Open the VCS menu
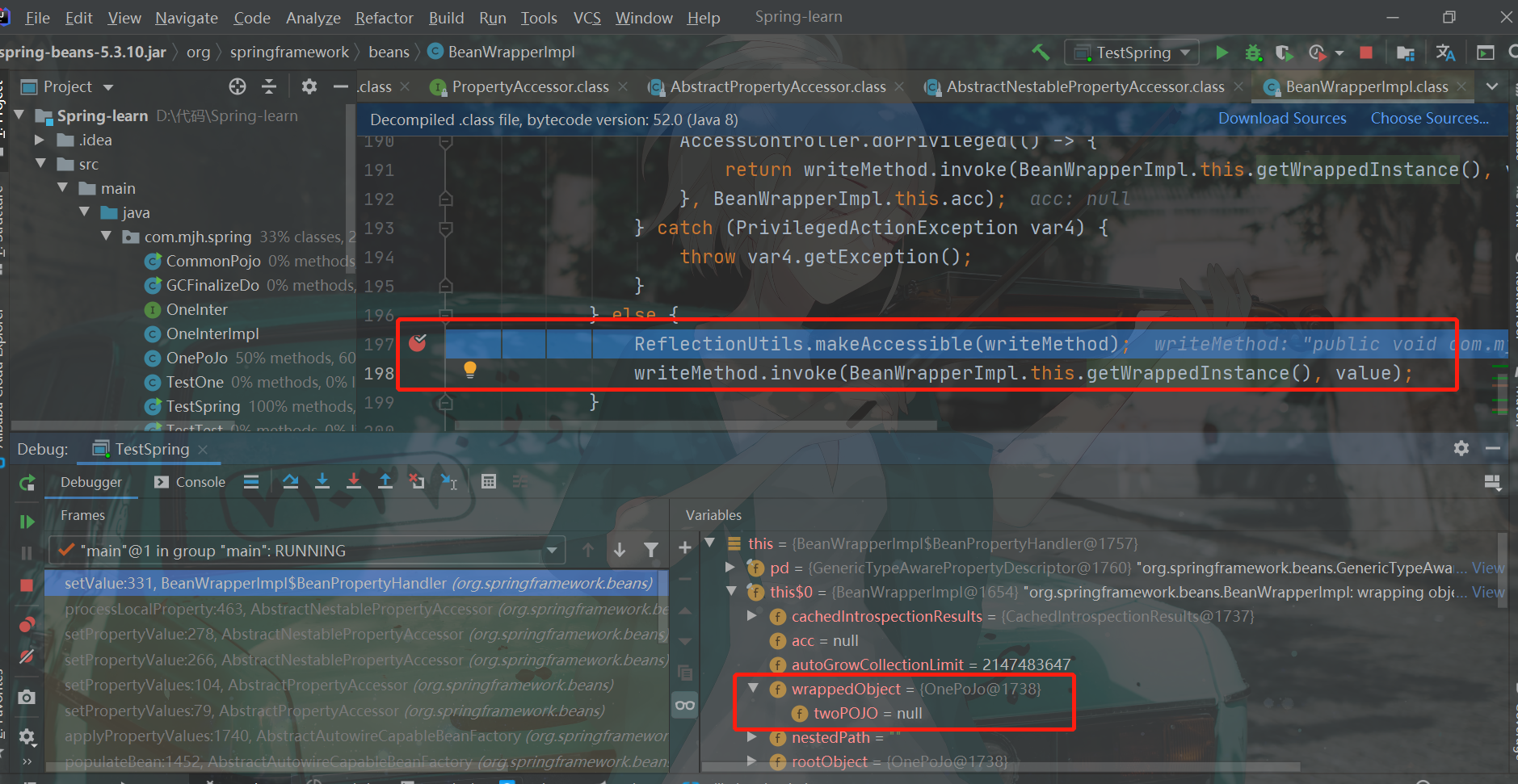This screenshot has width=1518, height=784. [x=587, y=18]
